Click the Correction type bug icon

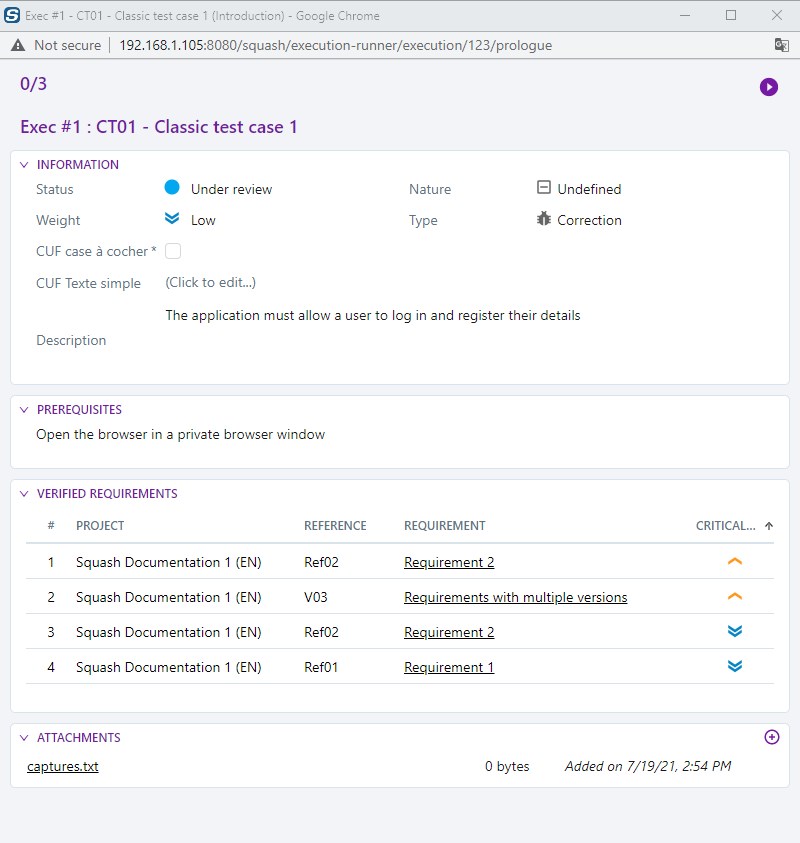point(544,220)
